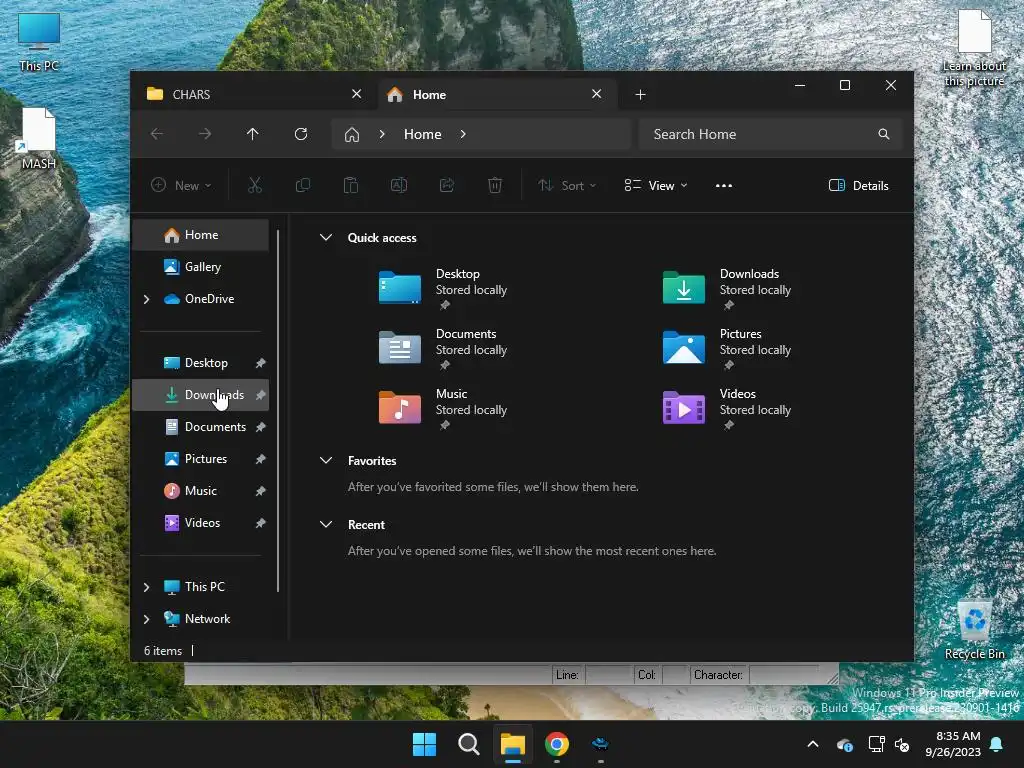Select the Recycle Bin desktop icon
The width and height of the screenshot is (1024, 768).
click(x=974, y=630)
